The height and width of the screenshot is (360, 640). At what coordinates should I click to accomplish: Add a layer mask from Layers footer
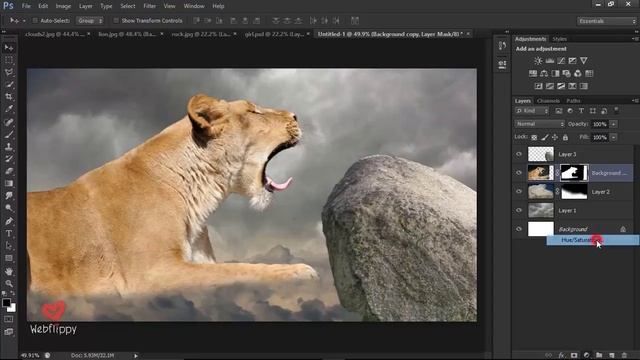coord(574,355)
